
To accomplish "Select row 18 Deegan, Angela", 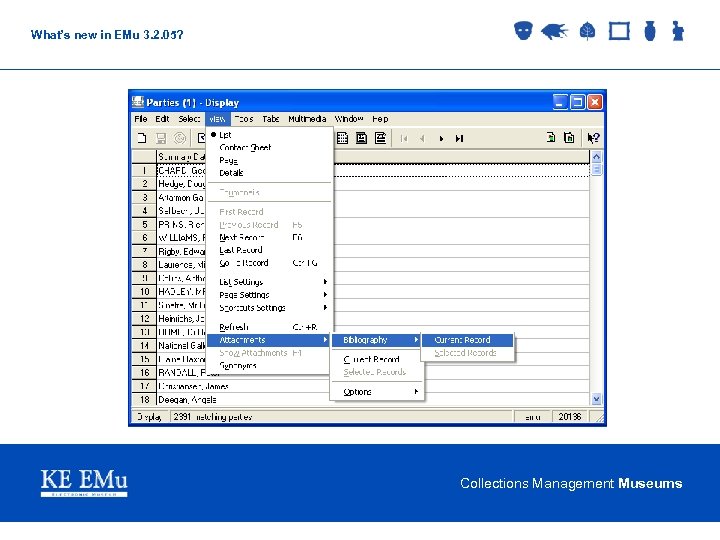I will (x=373, y=399).
